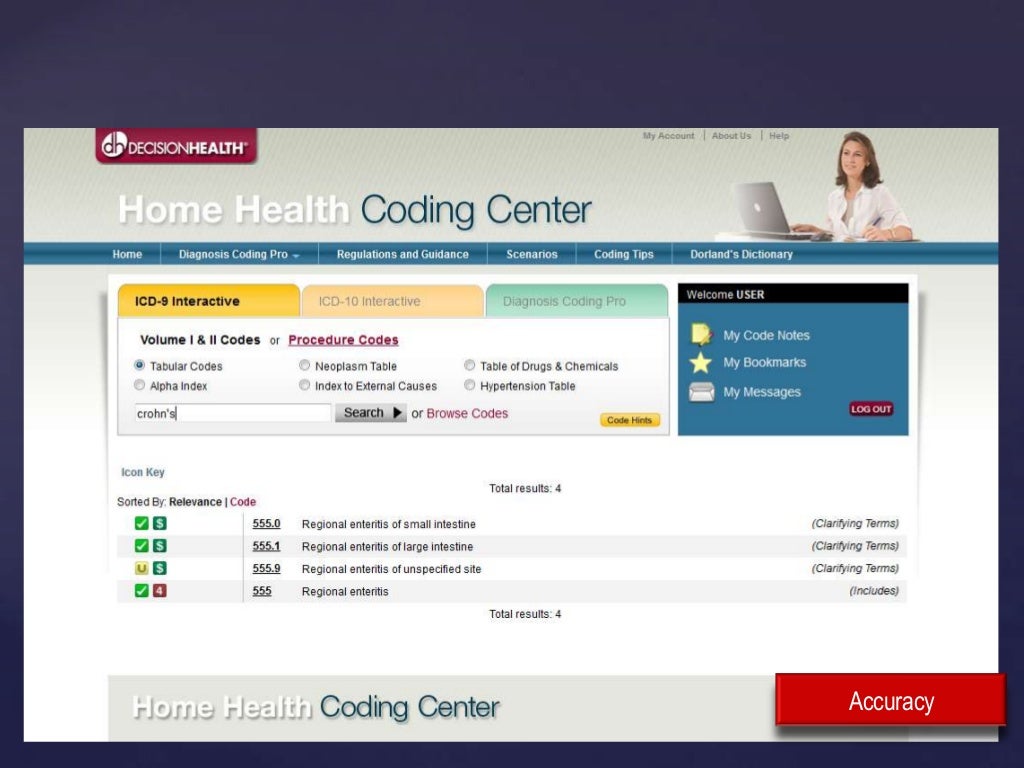
Task: Open My Bookmarks link
Action: pyautogui.click(x=764, y=362)
